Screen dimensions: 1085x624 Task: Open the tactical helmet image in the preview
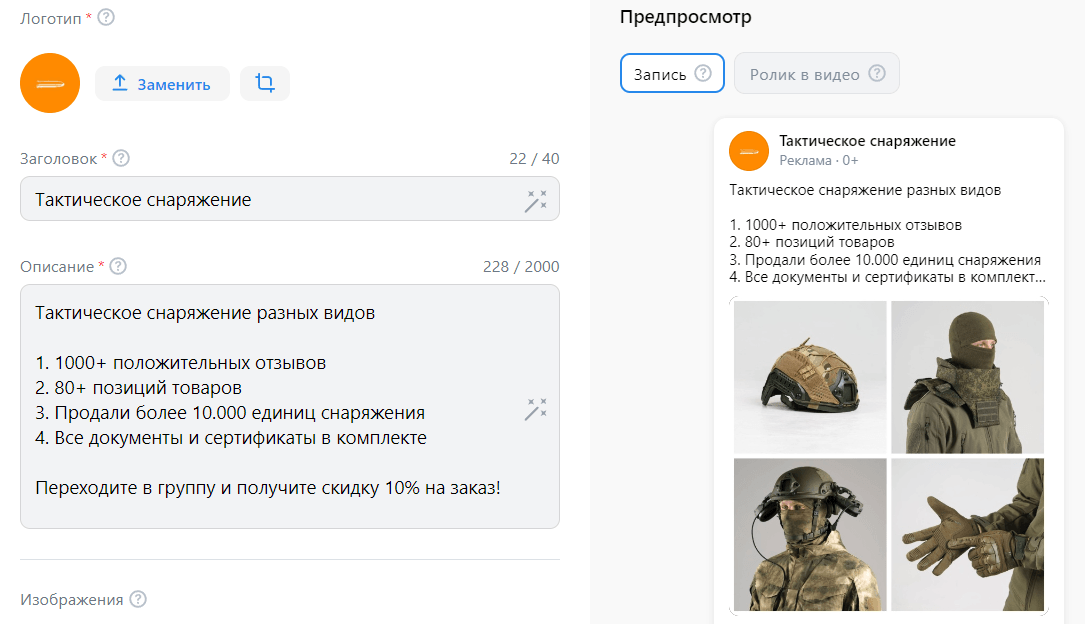[x=810, y=377]
